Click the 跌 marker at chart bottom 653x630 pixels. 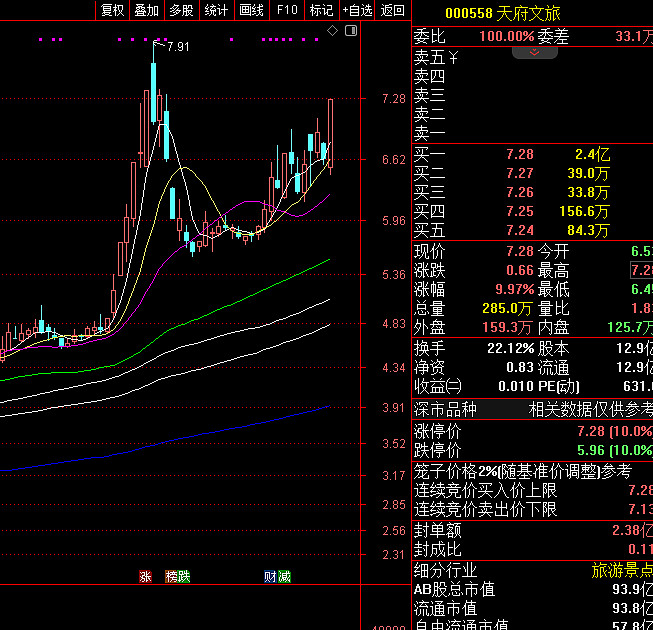[184, 577]
